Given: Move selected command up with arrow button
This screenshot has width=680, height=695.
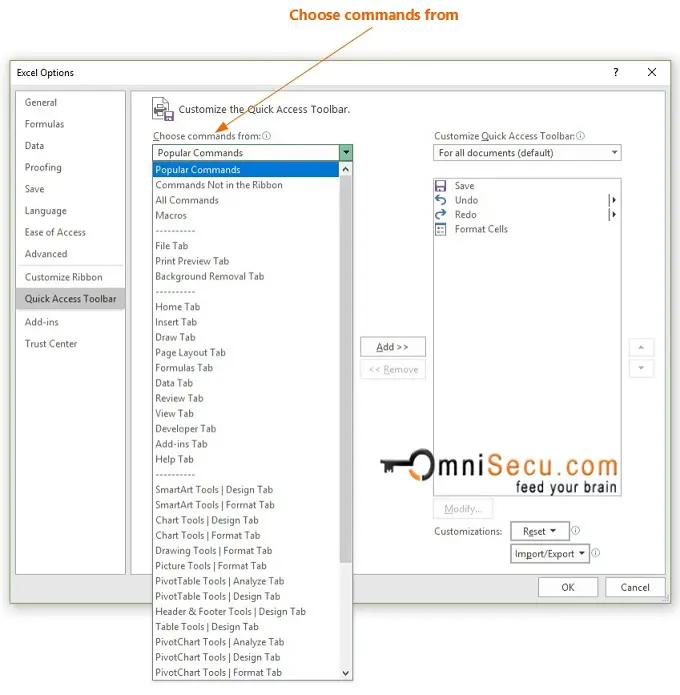Looking at the screenshot, I should pyautogui.click(x=641, y=347).
